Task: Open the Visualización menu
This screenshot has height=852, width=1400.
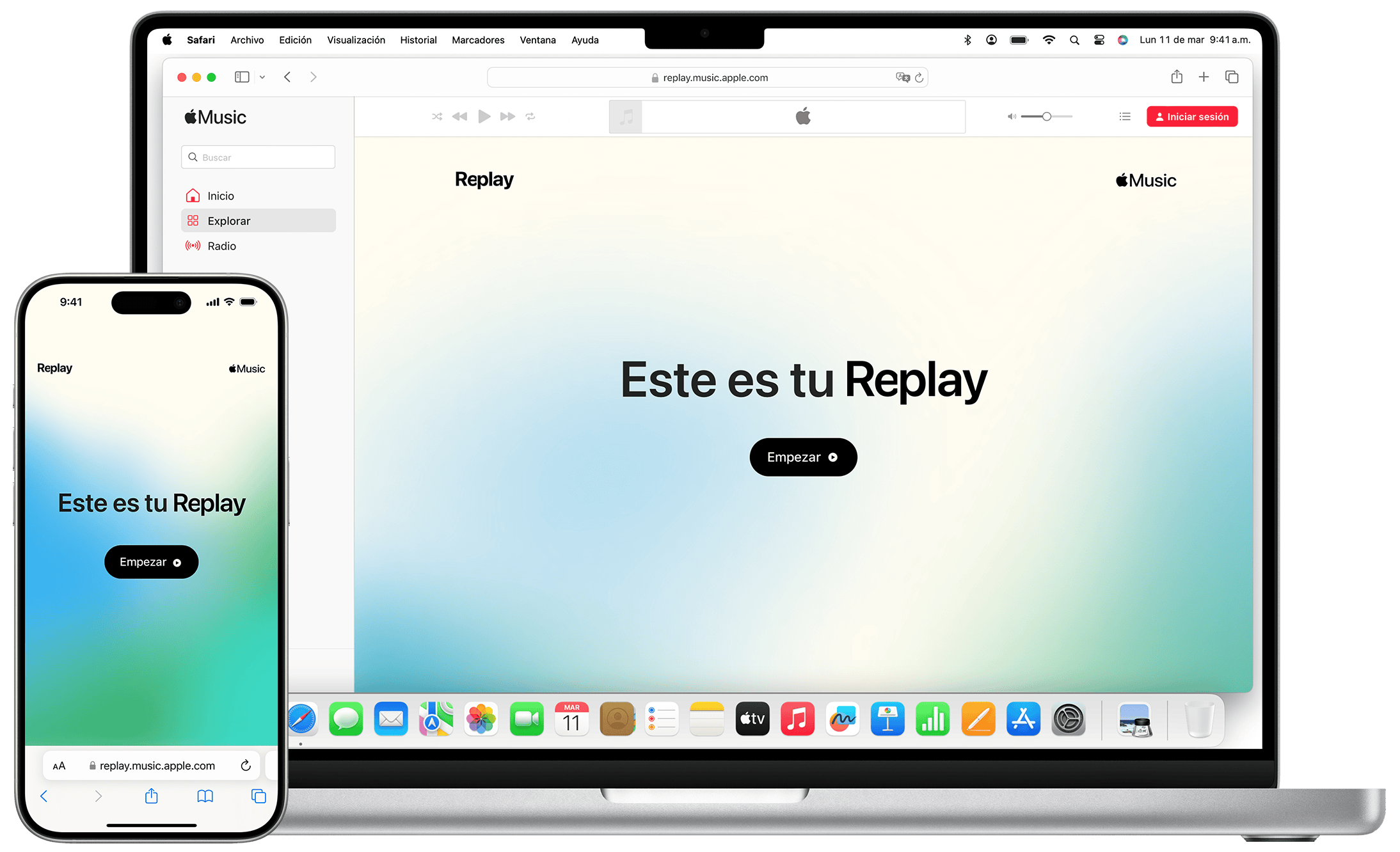Action: coord(356,40)
